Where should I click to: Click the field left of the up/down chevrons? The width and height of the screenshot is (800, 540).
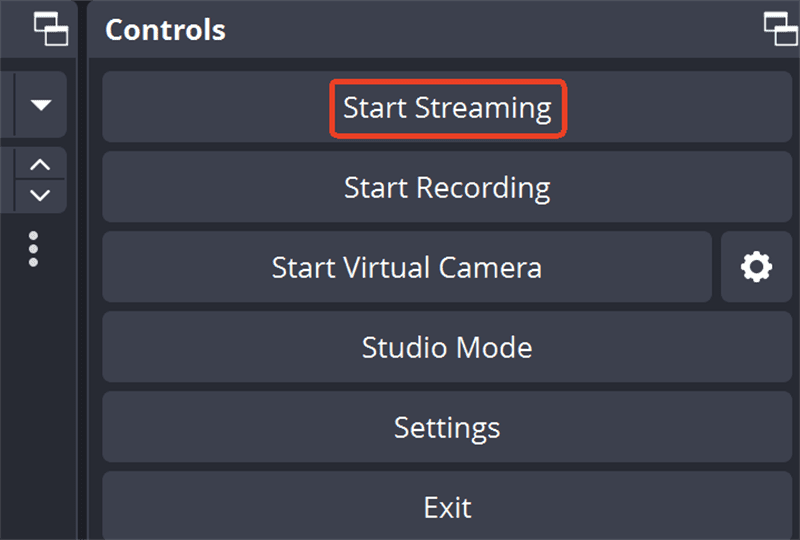[6, 180]
